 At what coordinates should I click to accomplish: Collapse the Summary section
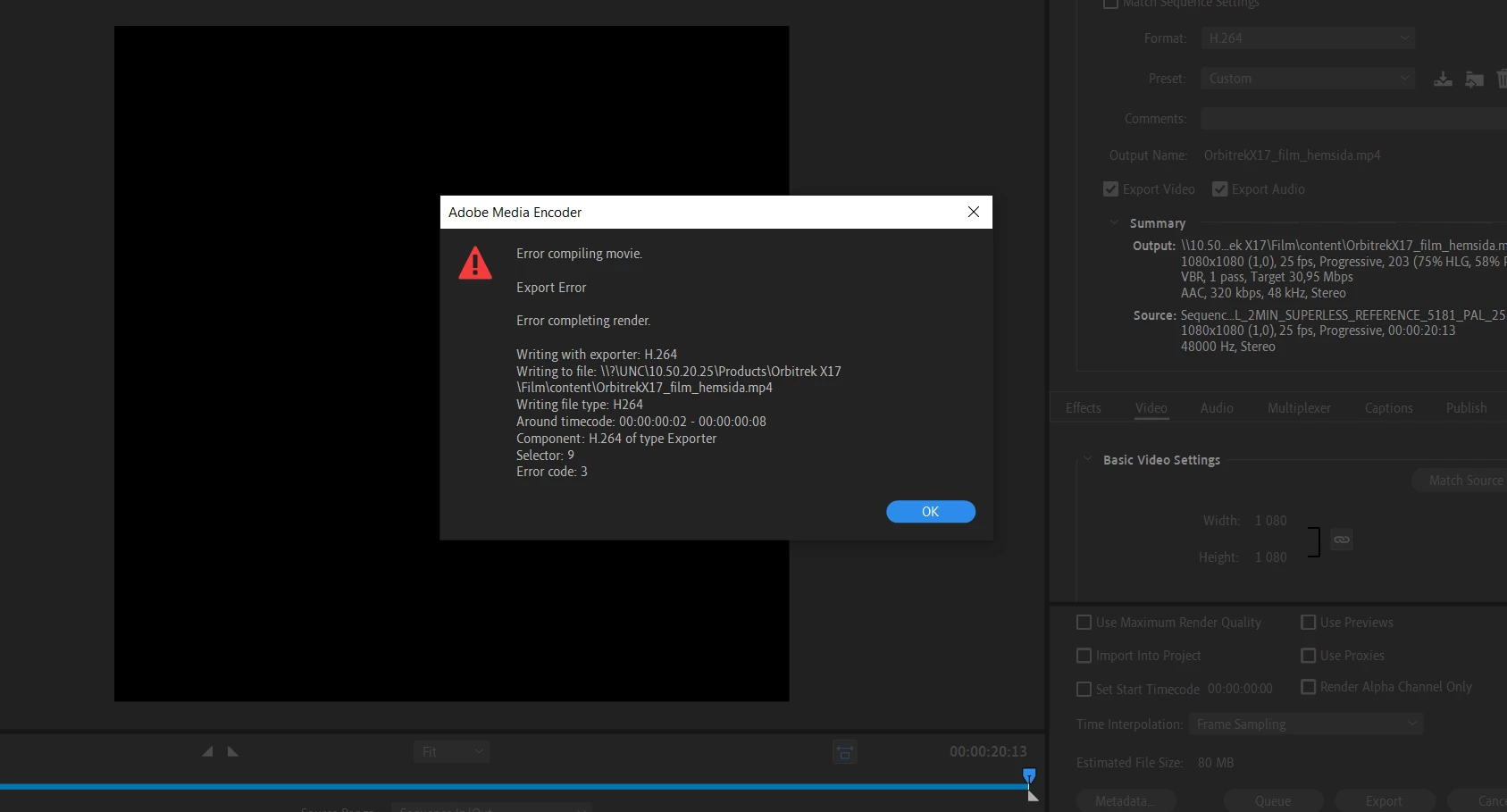[x=1114, y=222]
